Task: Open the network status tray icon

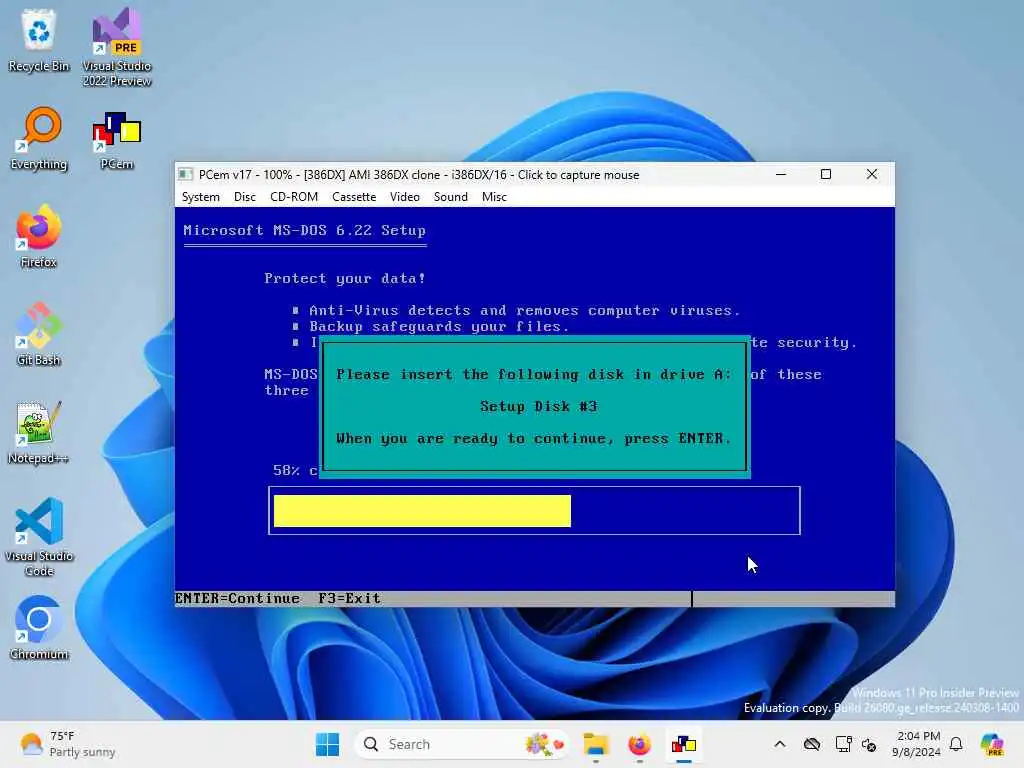Action: [x=843, y=744]
